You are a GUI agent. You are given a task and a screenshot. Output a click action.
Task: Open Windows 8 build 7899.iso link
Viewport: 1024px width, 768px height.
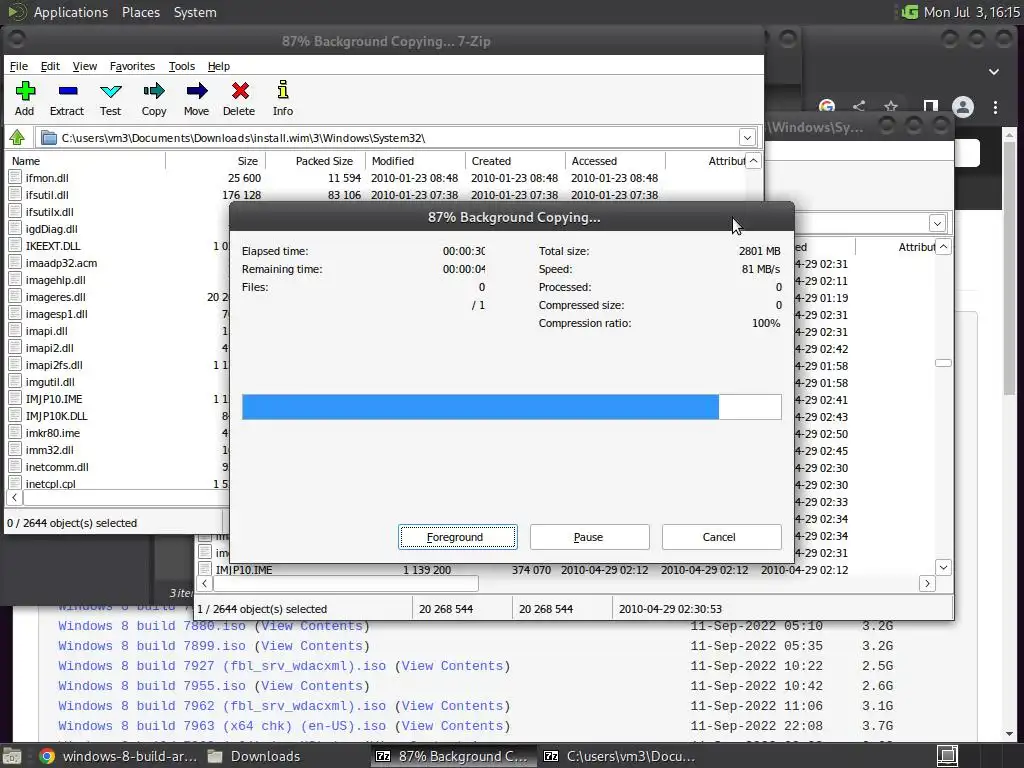pos(152,645)
